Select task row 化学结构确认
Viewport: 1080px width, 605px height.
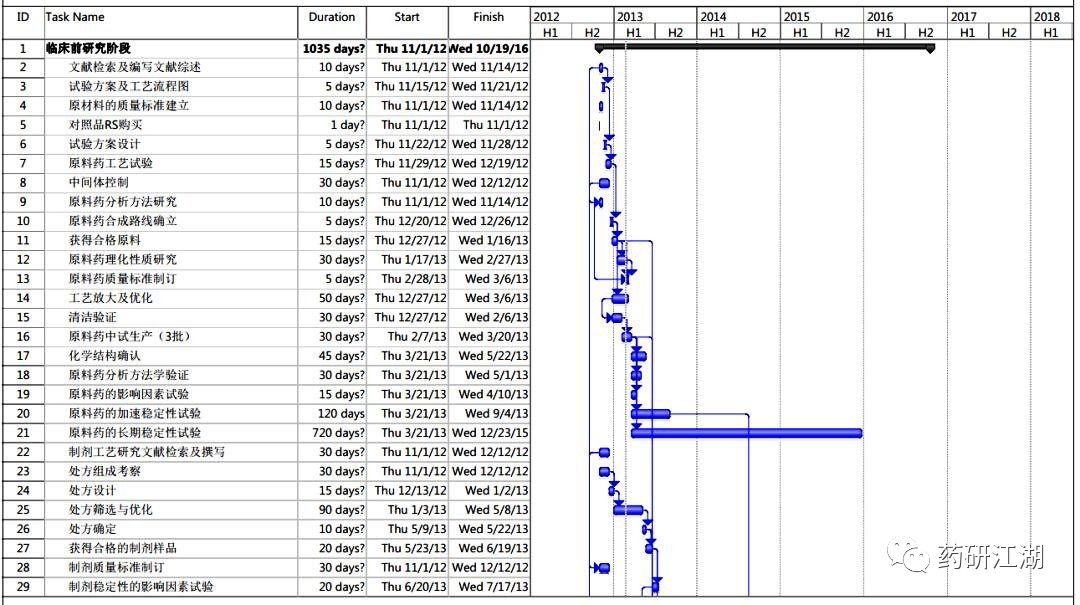tap(266, 356)
